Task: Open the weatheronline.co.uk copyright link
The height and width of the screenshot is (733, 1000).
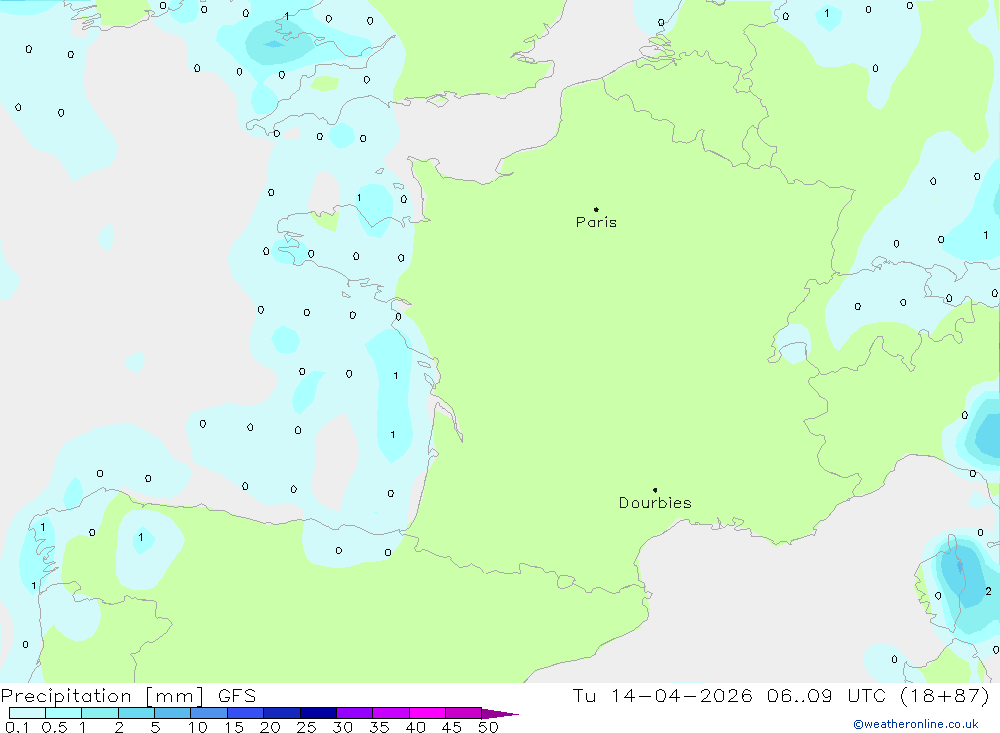Action: pyautogui.click(x=916, y=724)
